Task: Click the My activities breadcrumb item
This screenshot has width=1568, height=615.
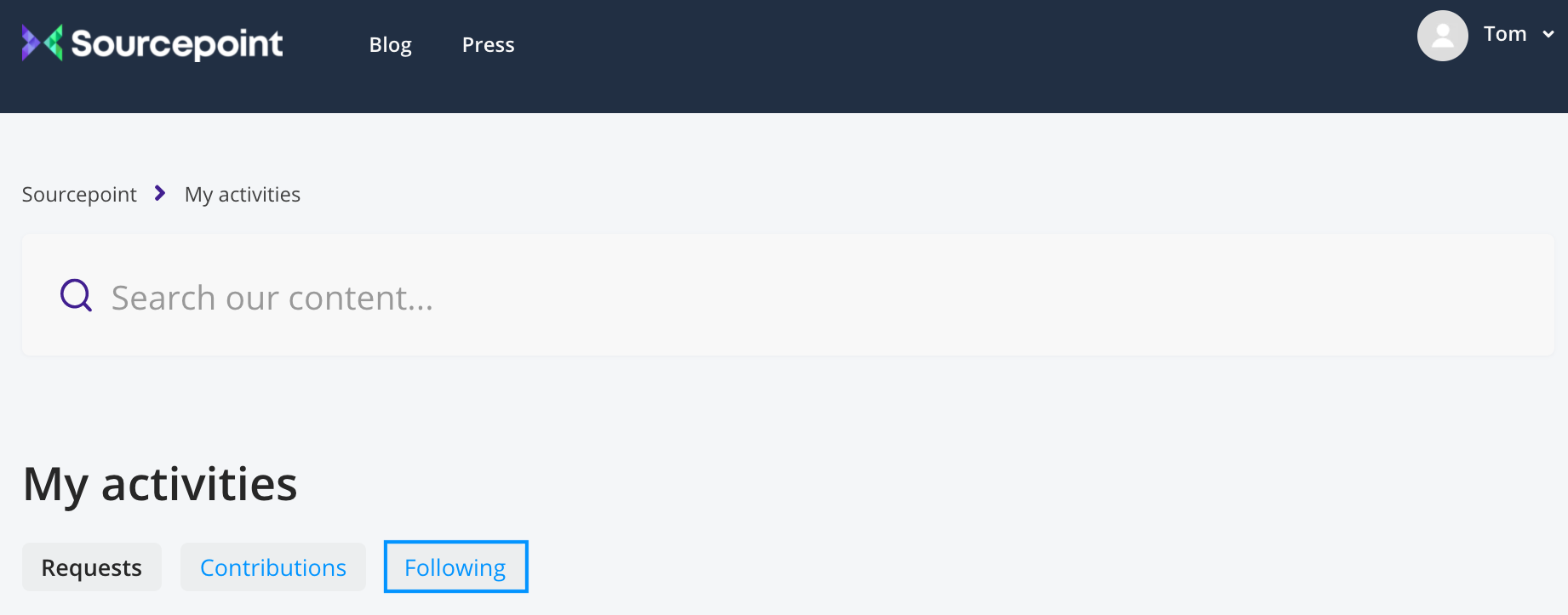Action: (243, 195)
